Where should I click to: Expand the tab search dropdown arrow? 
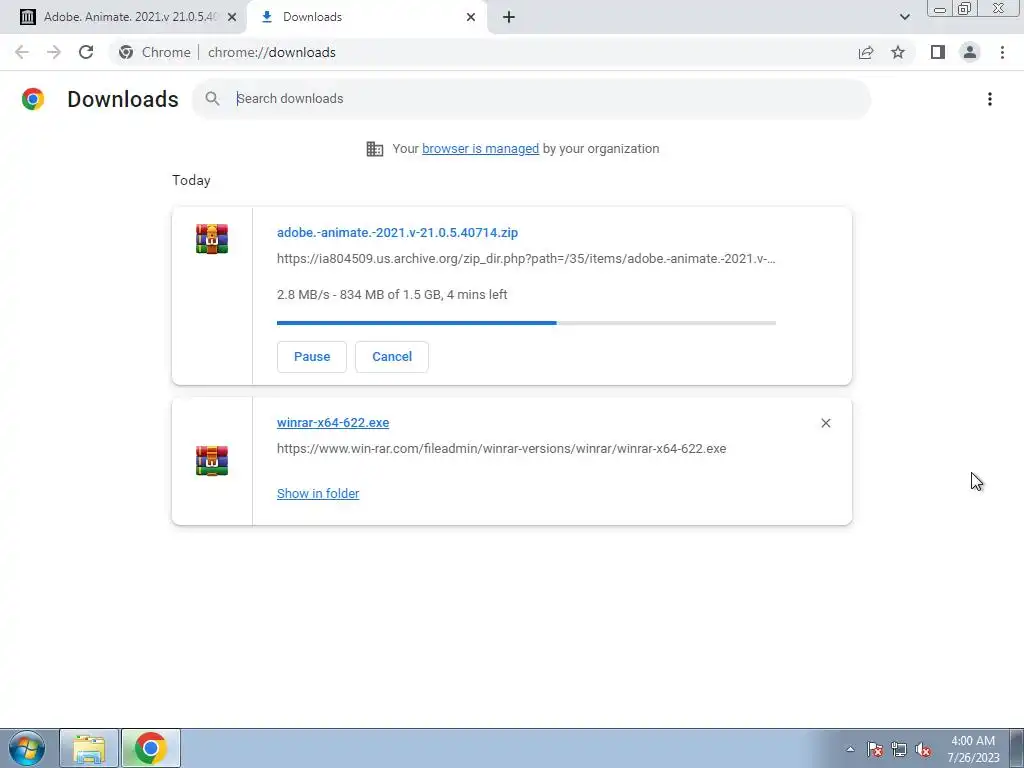point(904,17)
